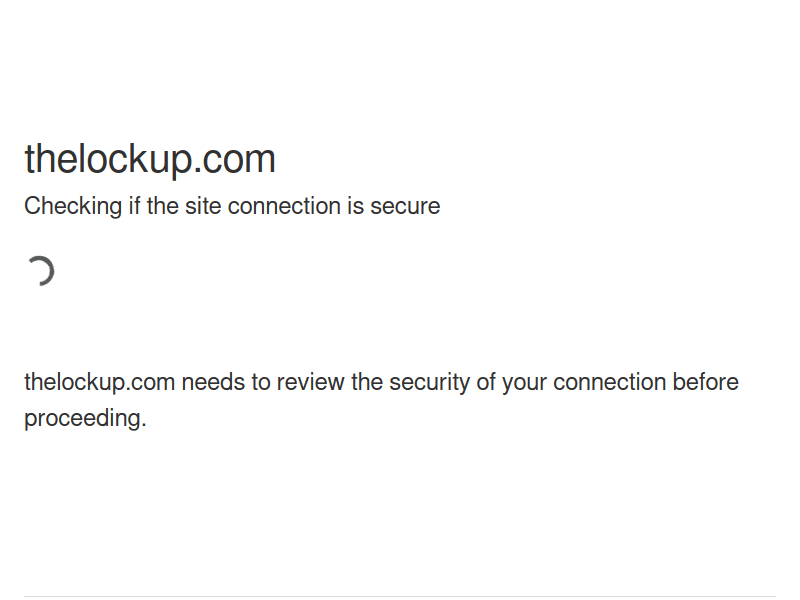Click the "Checking if the site connection" subtitle
The width and height of the screenshot is (800, 600).
[232, 207]
